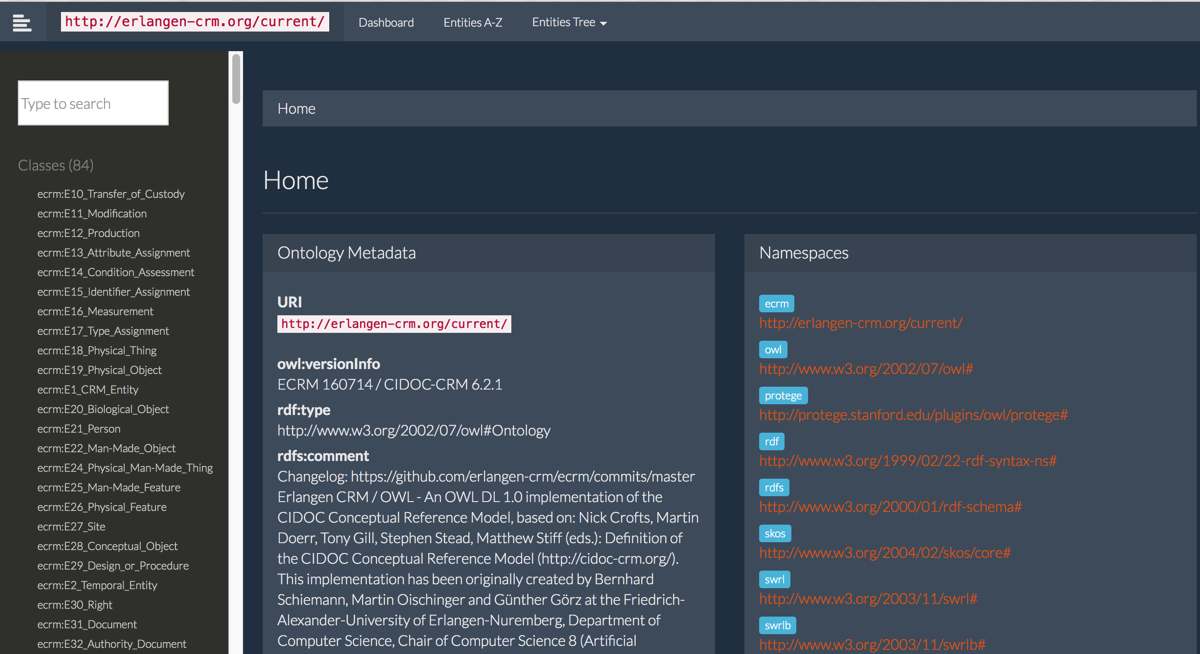Screen dimensions: 1200x654
Task: Expand the Entities Tree dropdown
Action: pos(569,22)
